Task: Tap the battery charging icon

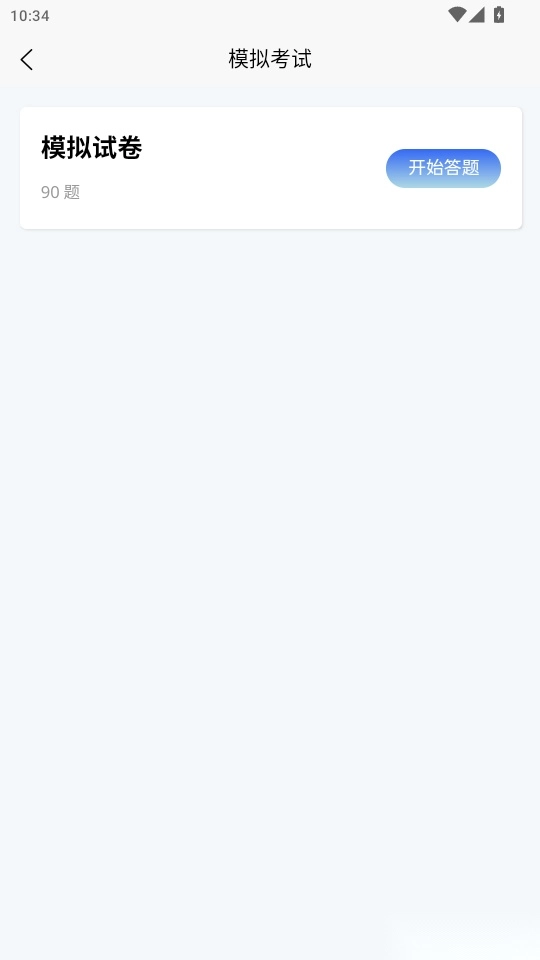Action: tap(499, 15)
